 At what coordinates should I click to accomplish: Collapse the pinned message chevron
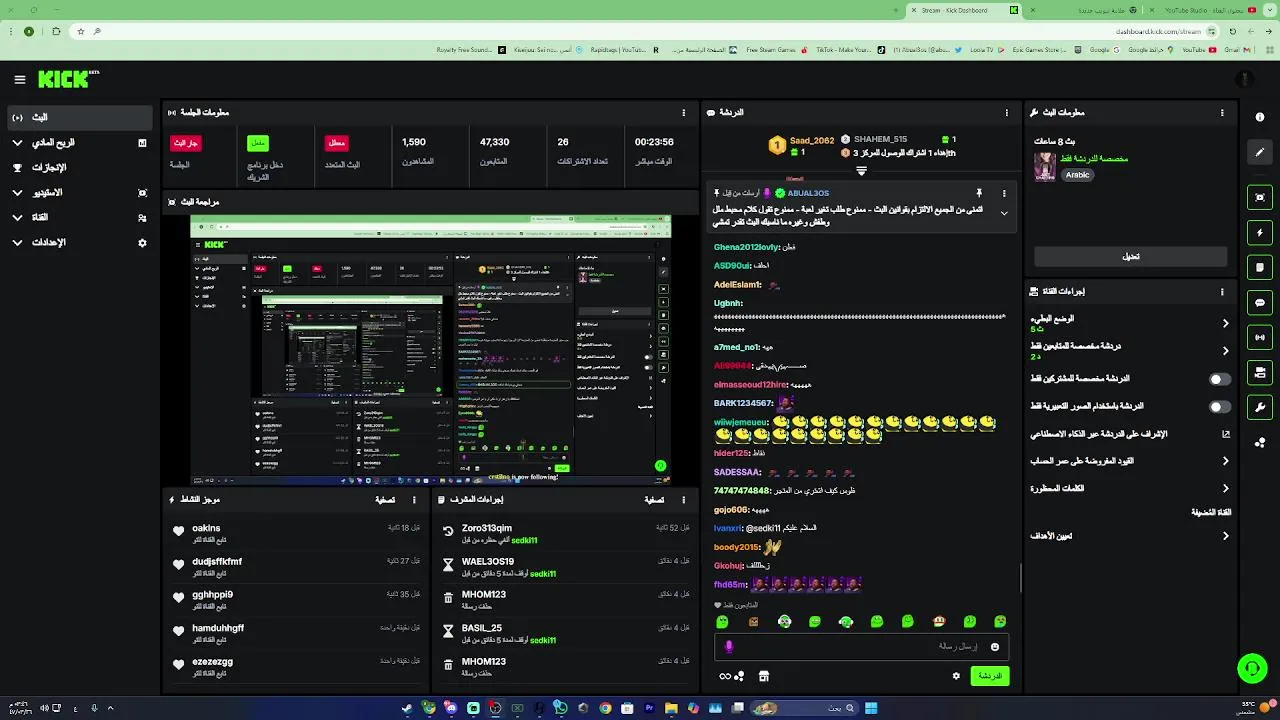[1004, 213]
